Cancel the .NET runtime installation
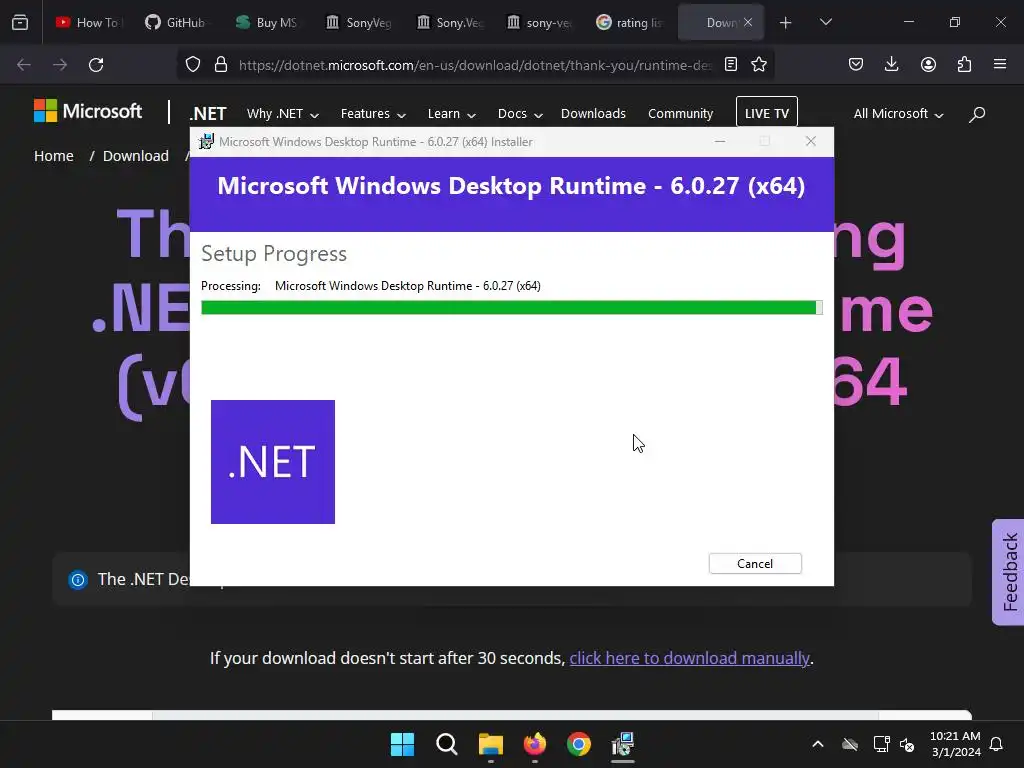The image size is (1024, 768). pos(755,564)
